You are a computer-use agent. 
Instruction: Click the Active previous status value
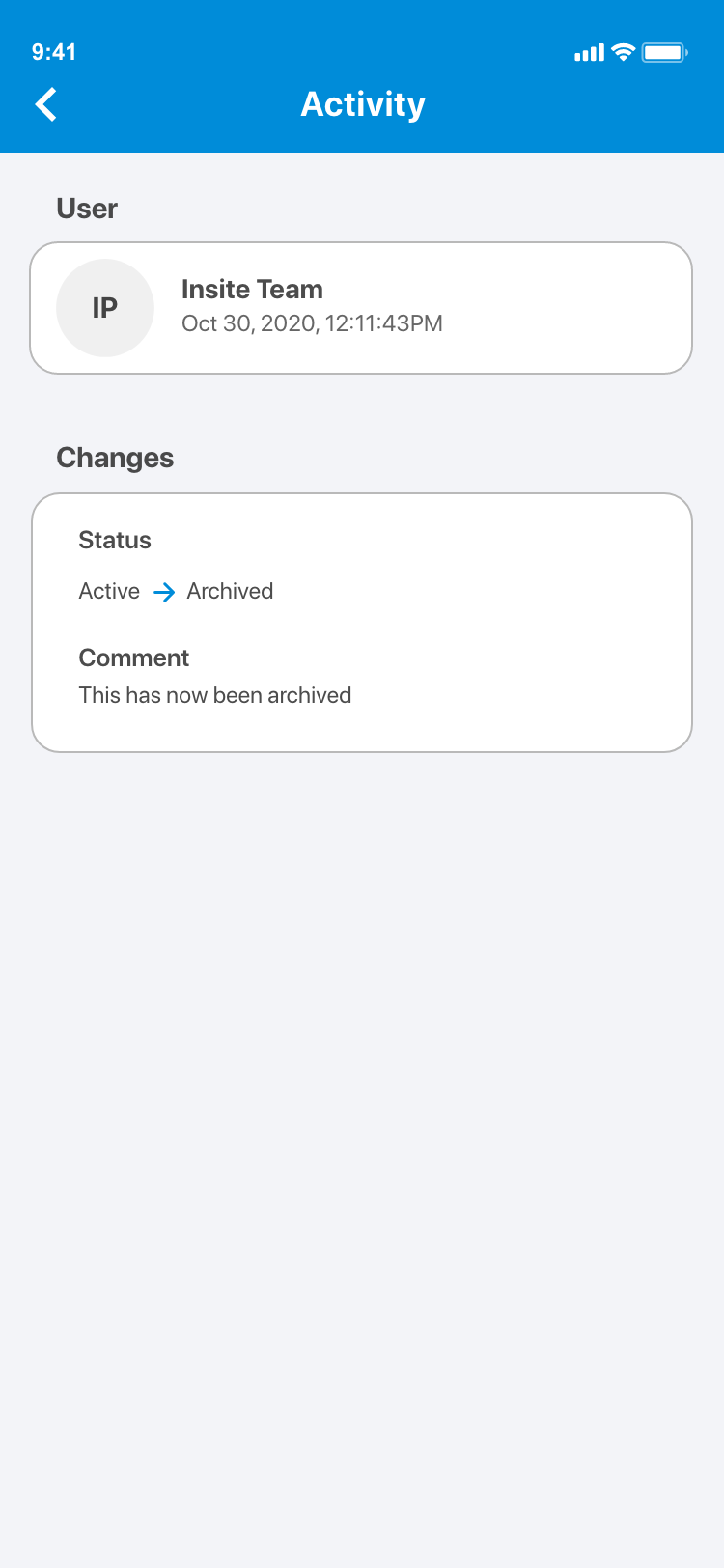[109, 591]
